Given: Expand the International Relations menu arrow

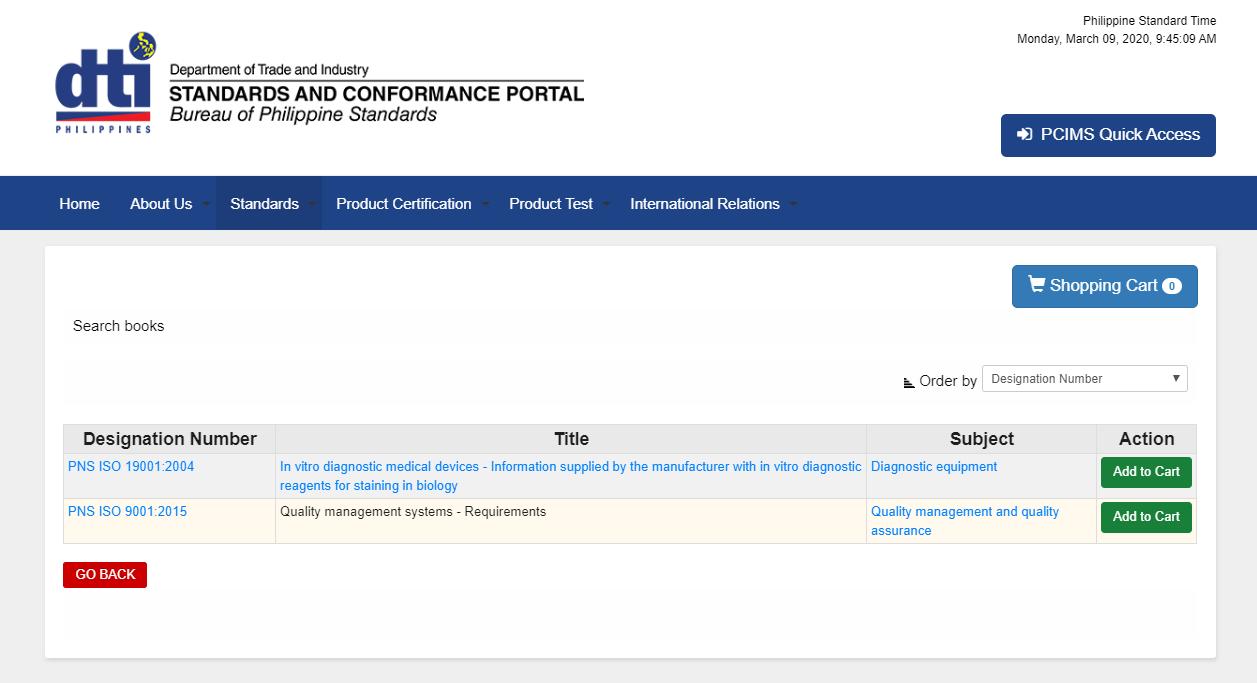Looking at the screenshot, I should pos(793,204).
